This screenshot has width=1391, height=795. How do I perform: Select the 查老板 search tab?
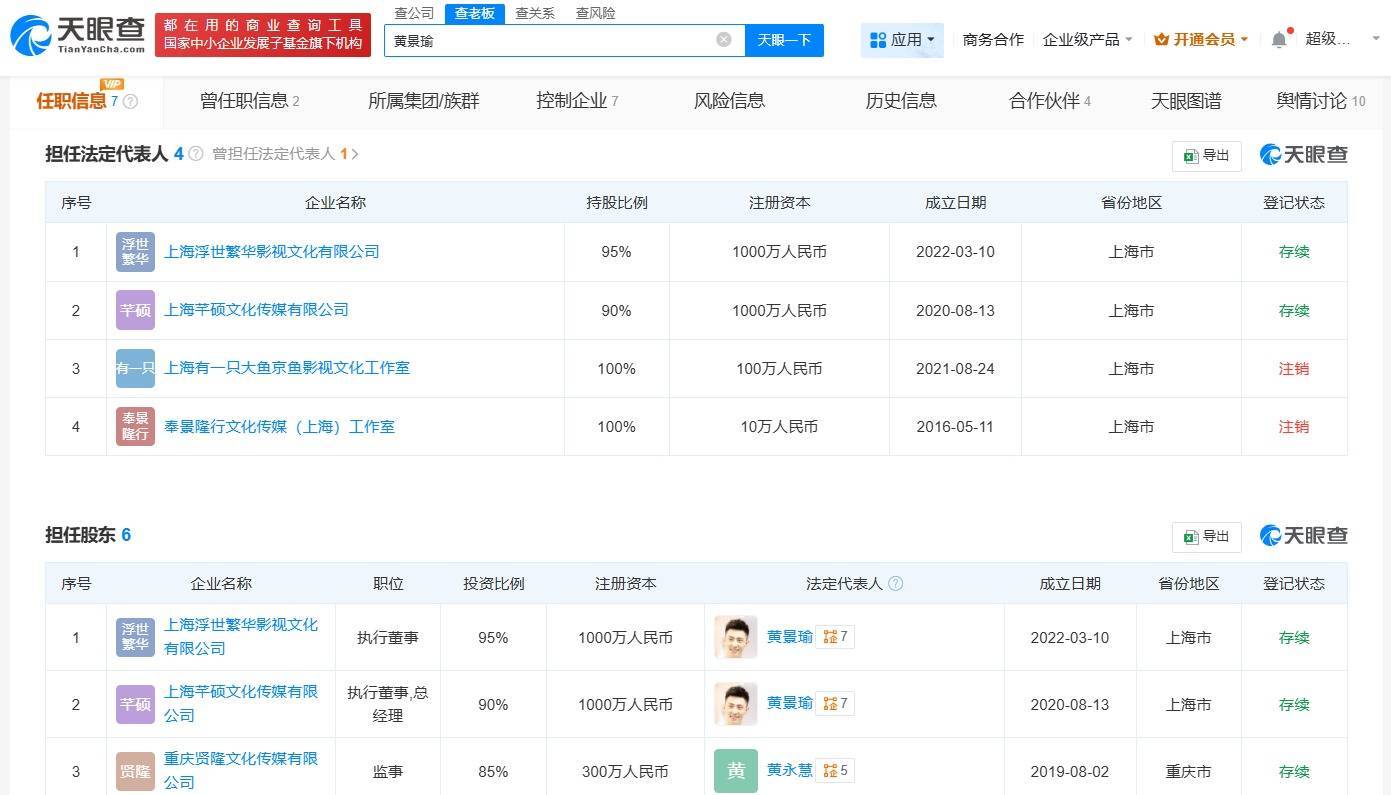tap(475, 13)
